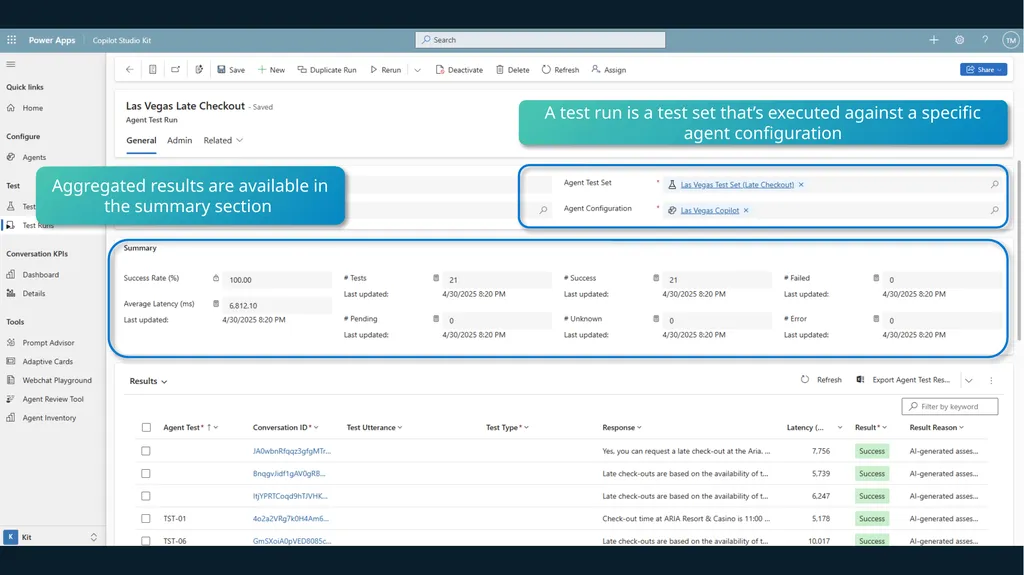Check the row with latency 6,247
The image size is (1024, 575).
point(146,496)
